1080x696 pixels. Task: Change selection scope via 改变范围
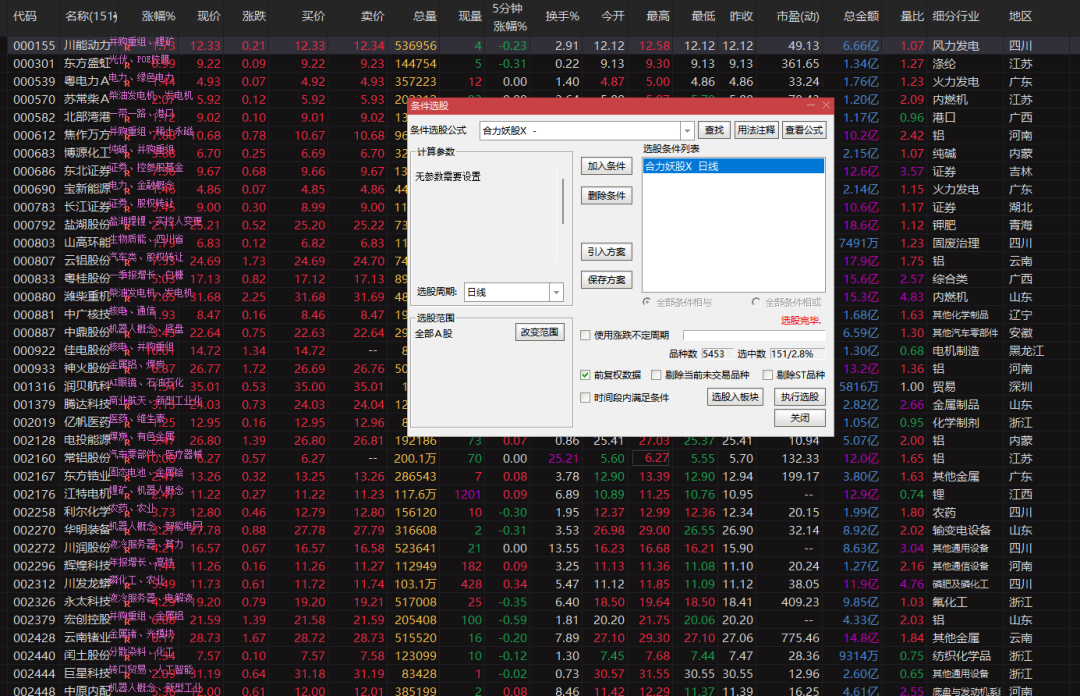[540, 332]
